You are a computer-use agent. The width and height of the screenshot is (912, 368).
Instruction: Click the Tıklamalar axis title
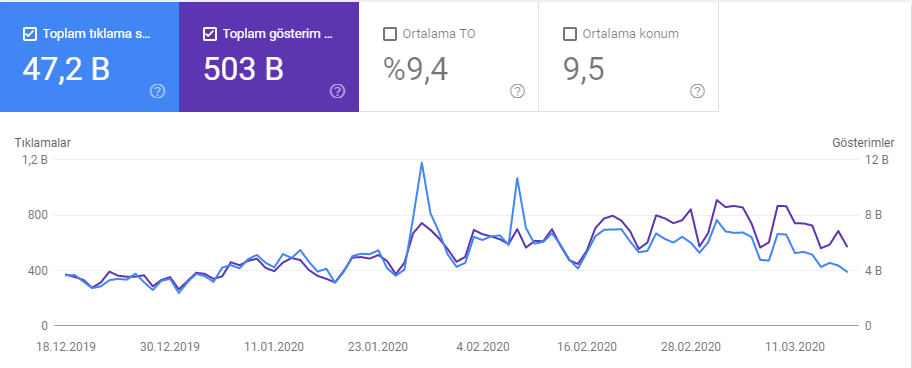pyautogui.click(x=42, y=143)
